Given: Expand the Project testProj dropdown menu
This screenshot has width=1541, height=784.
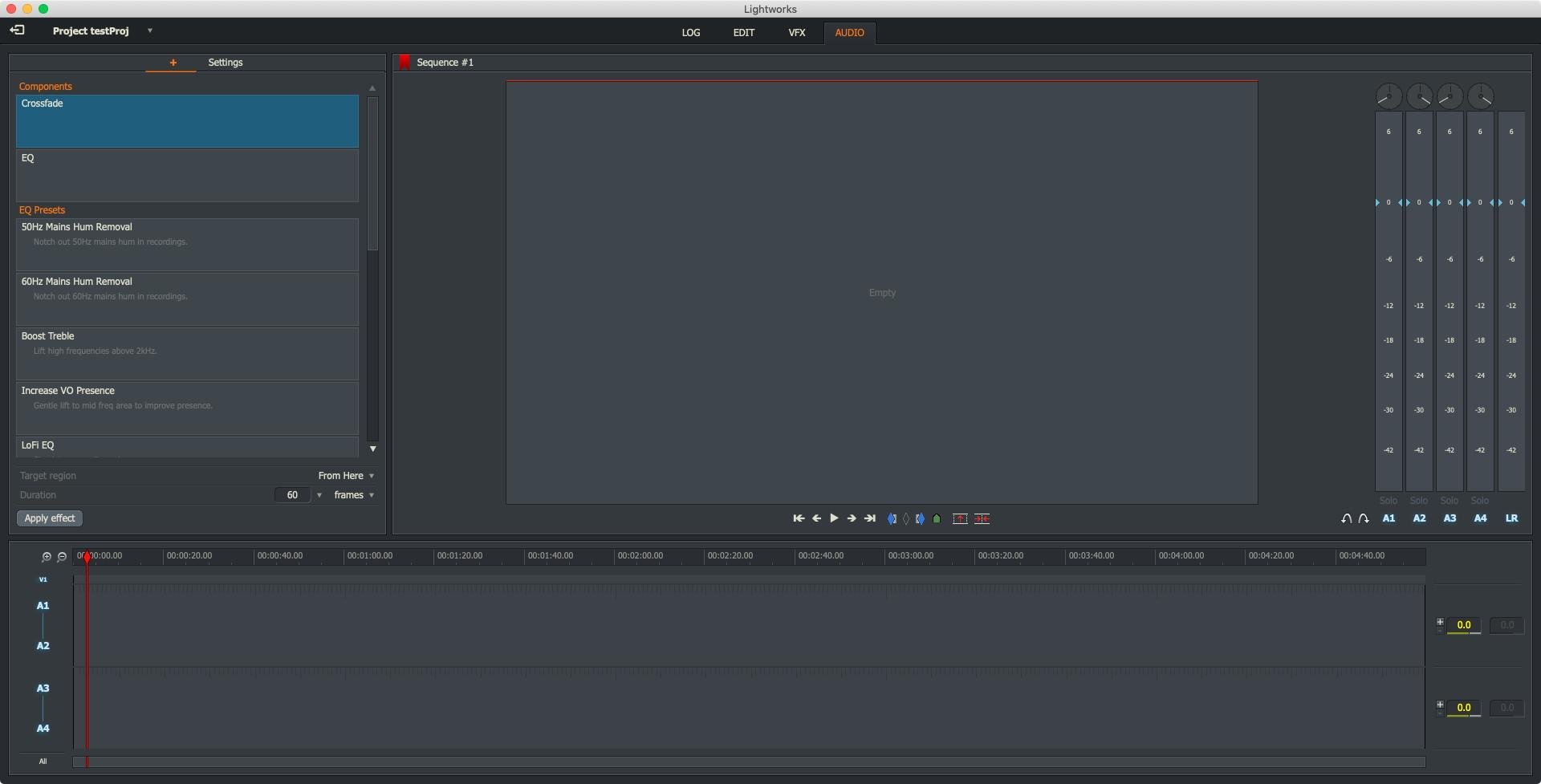Looking at the screenshot, I should pyautogui.click(x=150, y=30).
